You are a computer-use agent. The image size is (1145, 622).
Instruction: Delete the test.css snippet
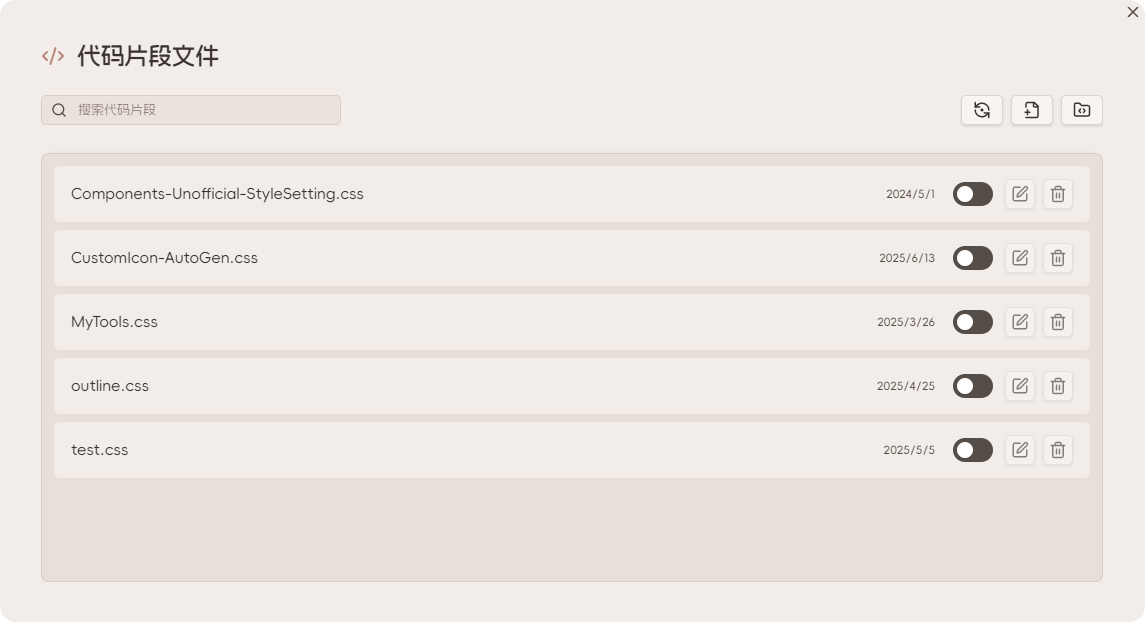click(x=1058, y=450)
